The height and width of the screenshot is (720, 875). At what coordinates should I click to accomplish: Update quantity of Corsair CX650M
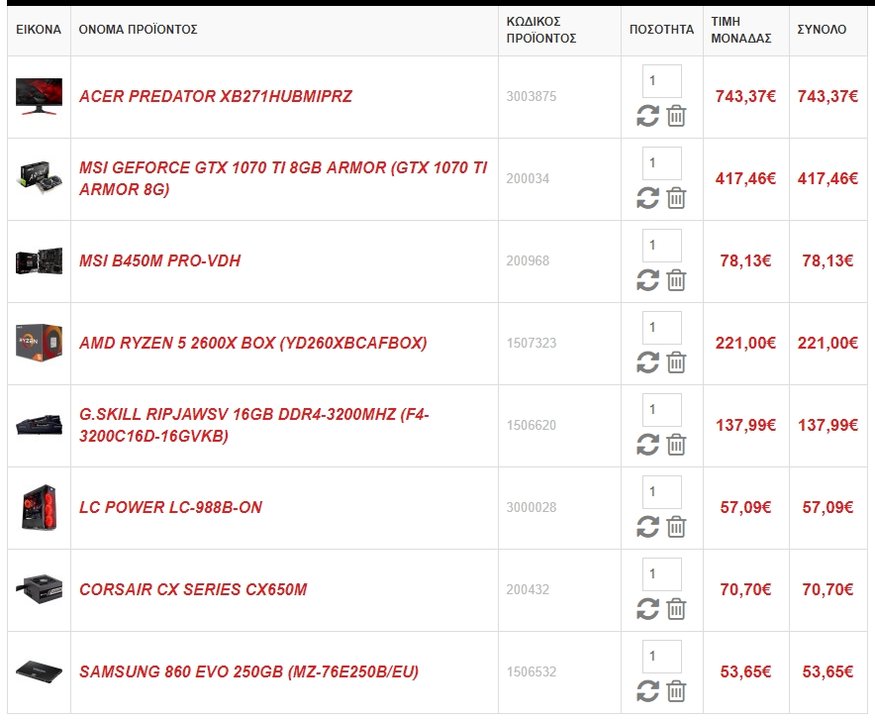(x=647, y=609)
